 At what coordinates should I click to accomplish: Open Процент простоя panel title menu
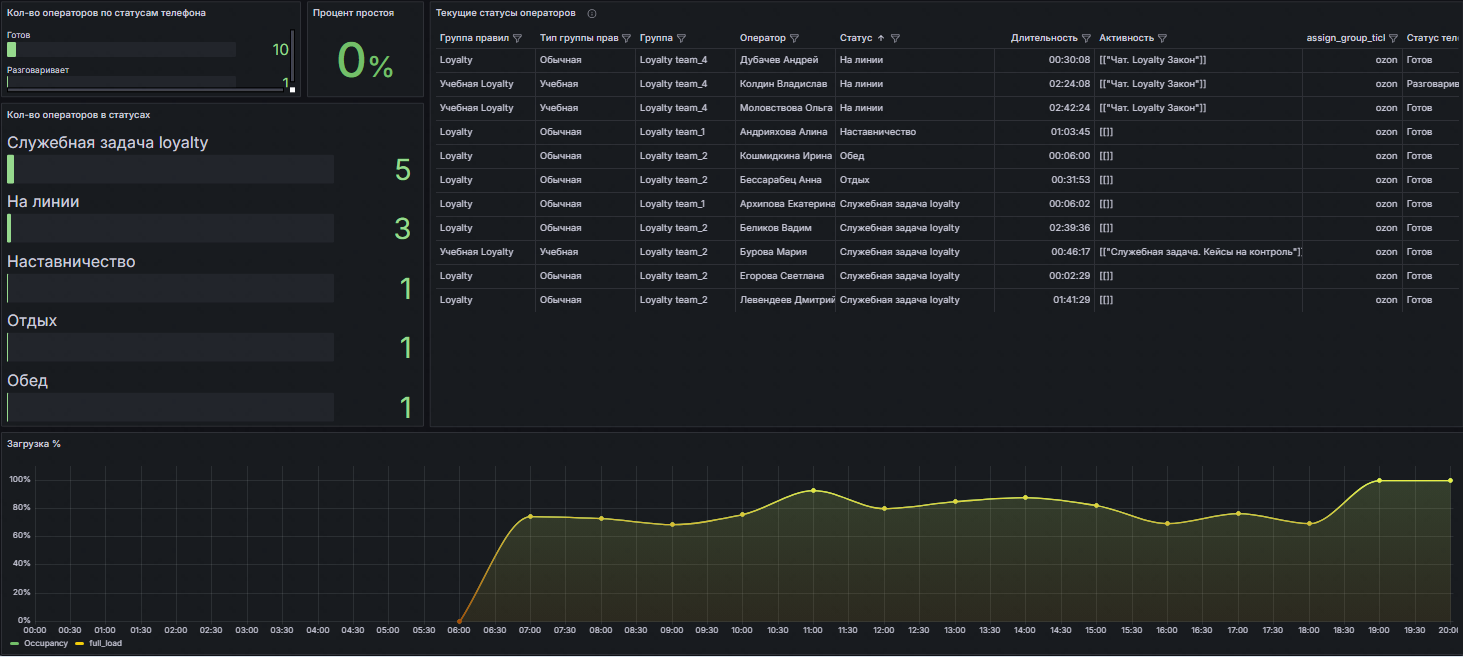pos(353,13)
